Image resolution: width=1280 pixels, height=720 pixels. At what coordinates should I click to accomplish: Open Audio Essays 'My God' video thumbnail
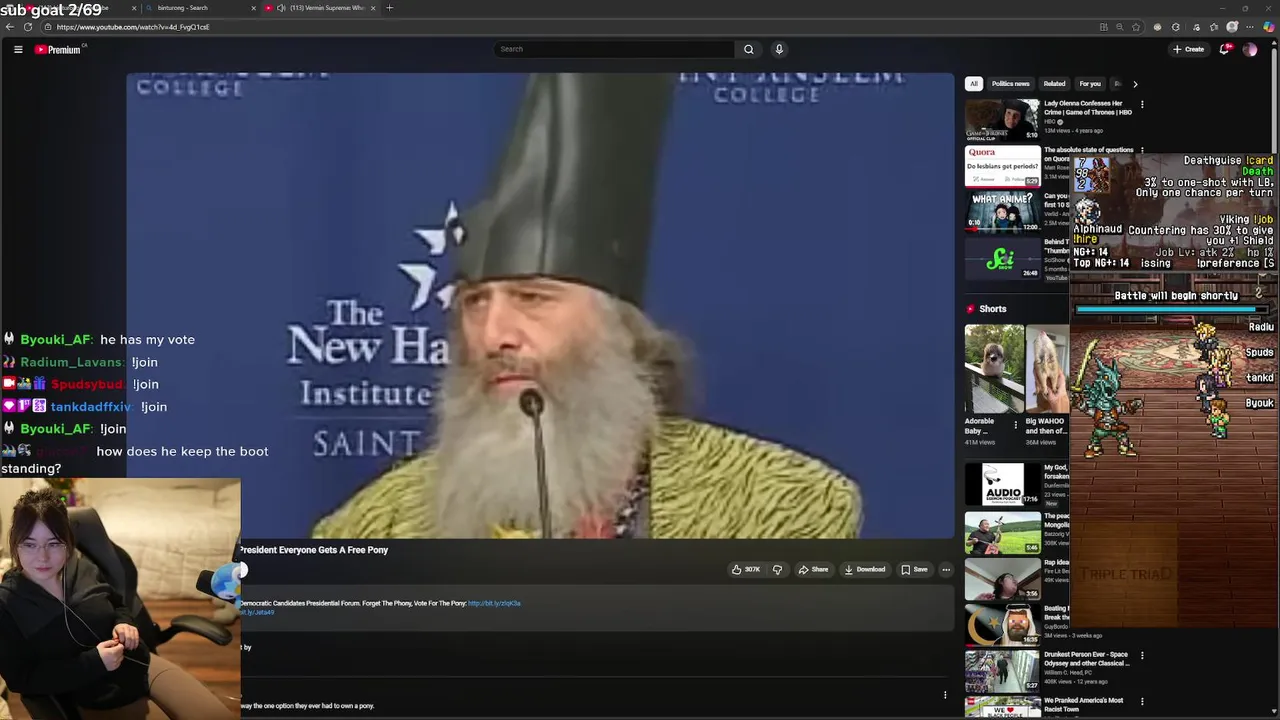pos(1002,484)
